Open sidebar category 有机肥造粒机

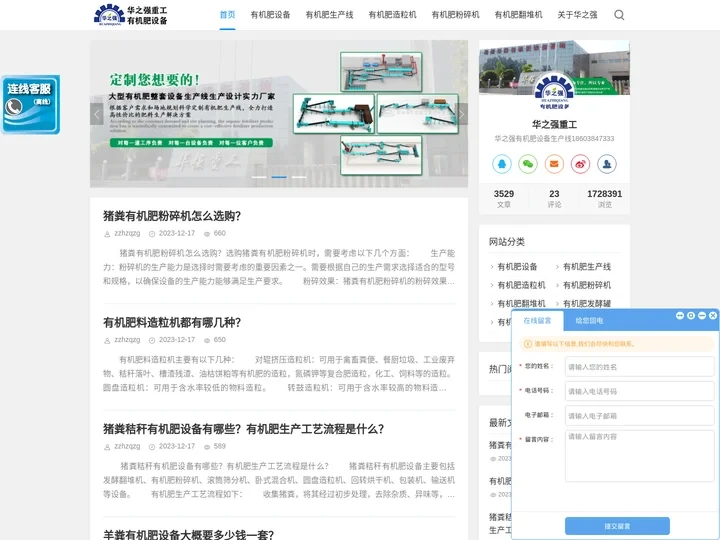(x=521, y=285)
